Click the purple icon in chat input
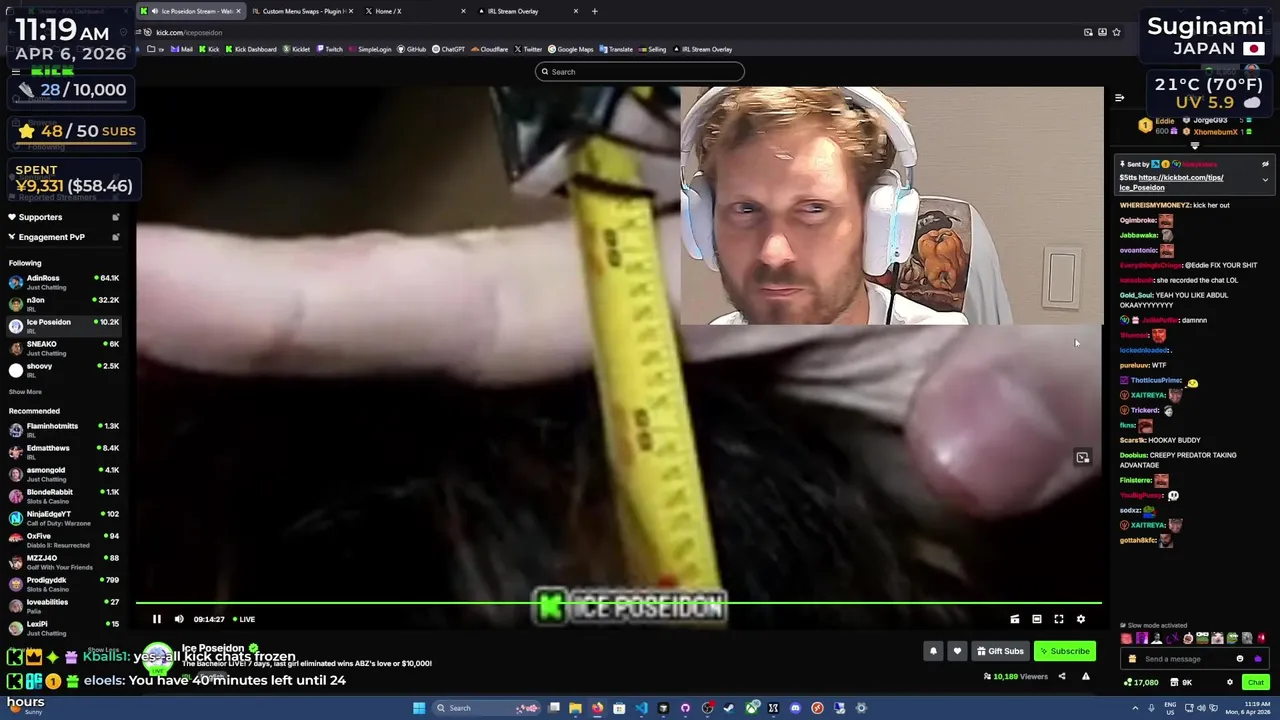Screen dimensions: 1280x720 click(1257, 659)
